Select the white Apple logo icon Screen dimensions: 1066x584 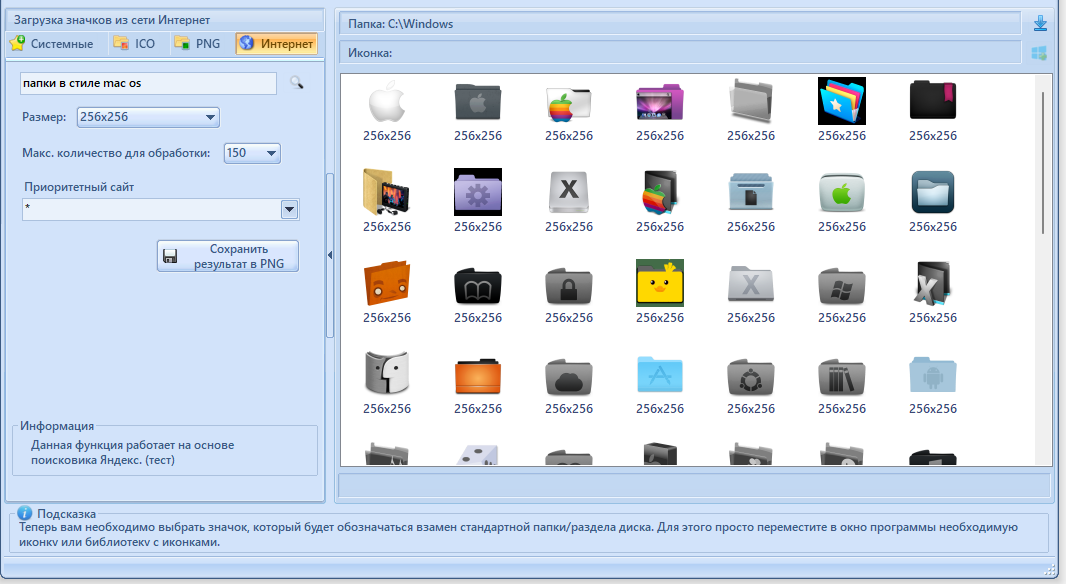point(387,101)
